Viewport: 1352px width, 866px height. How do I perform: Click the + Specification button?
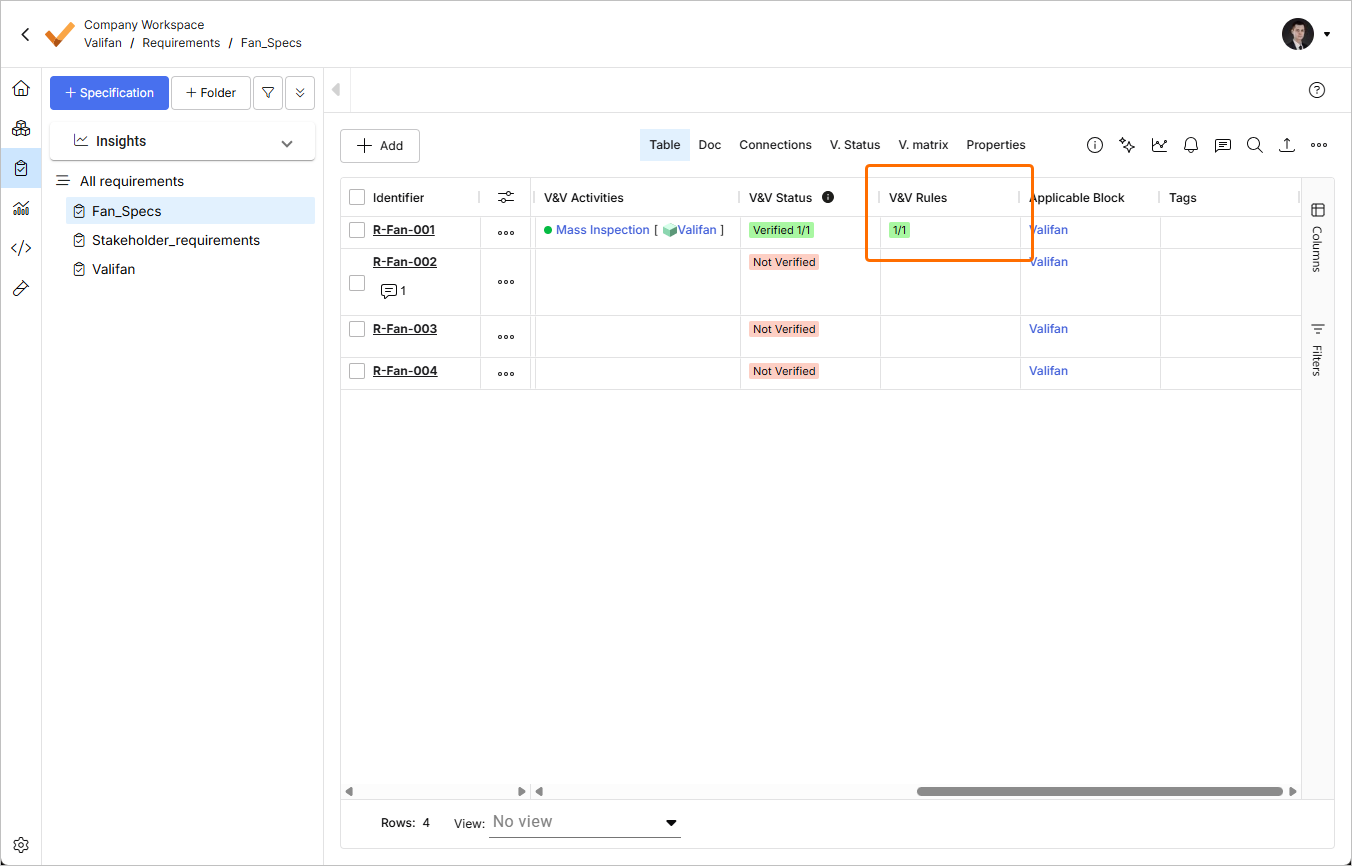pos(109,93)
